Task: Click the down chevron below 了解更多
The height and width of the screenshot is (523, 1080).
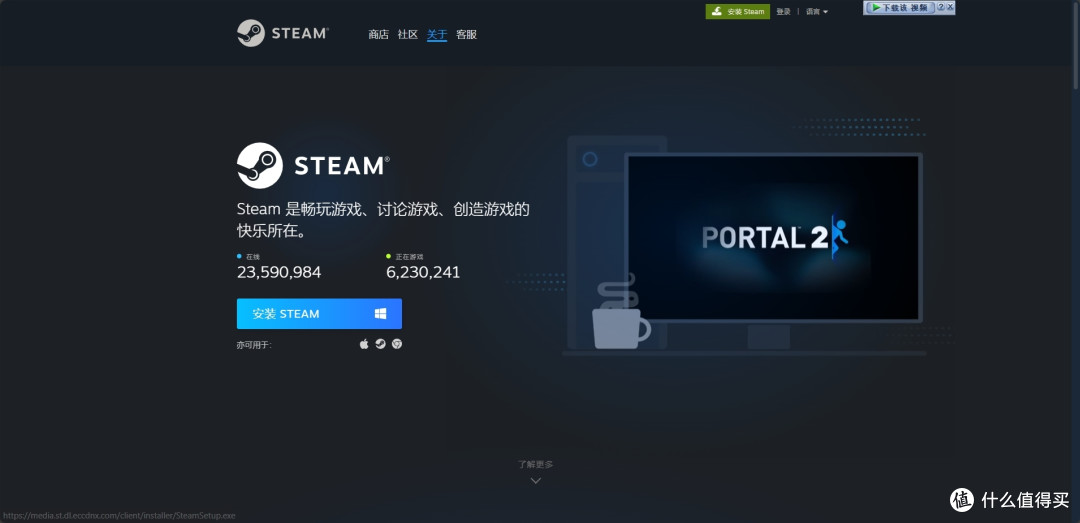Action: coord(536,480)
